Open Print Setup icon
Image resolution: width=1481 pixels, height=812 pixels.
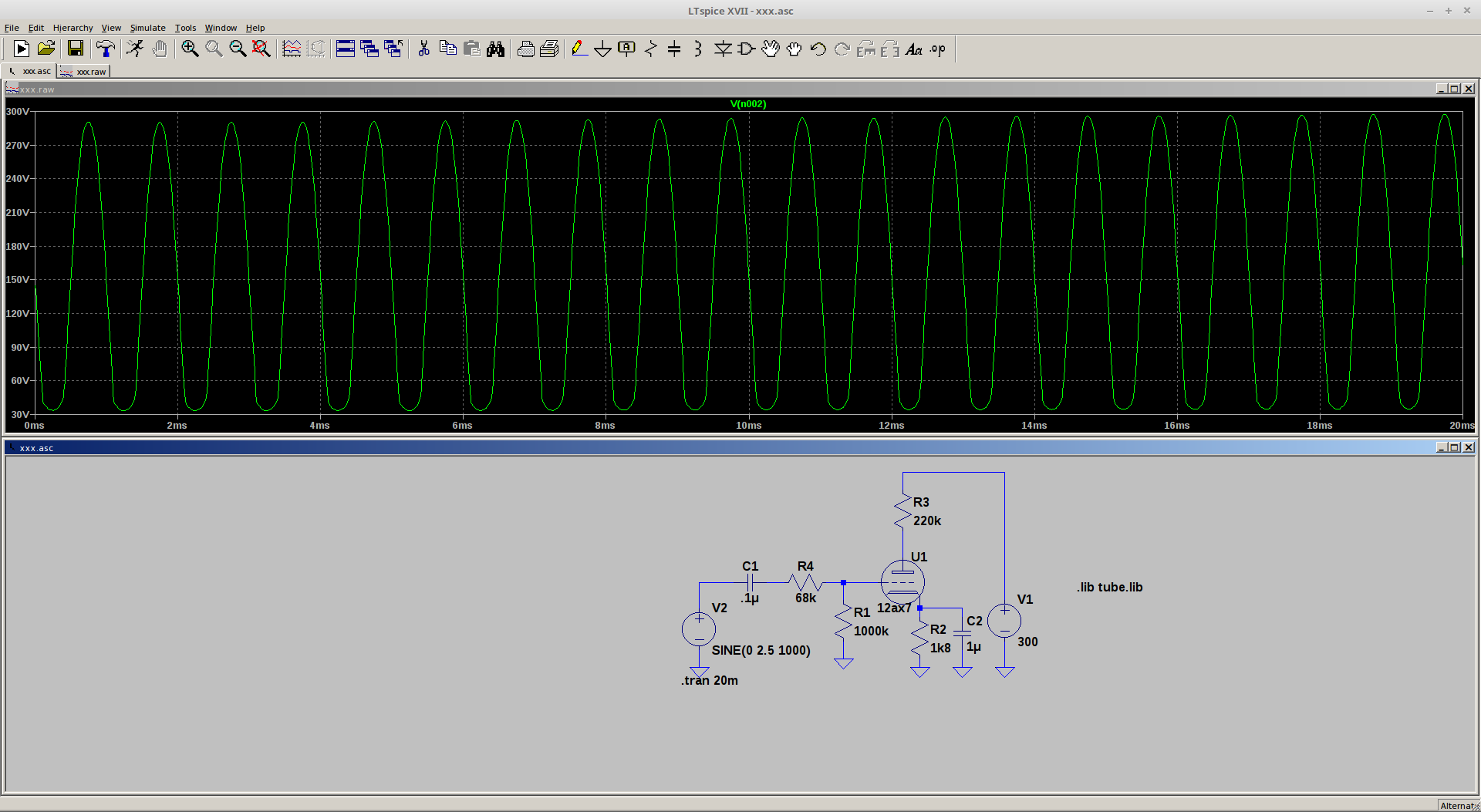coord(550,49)
